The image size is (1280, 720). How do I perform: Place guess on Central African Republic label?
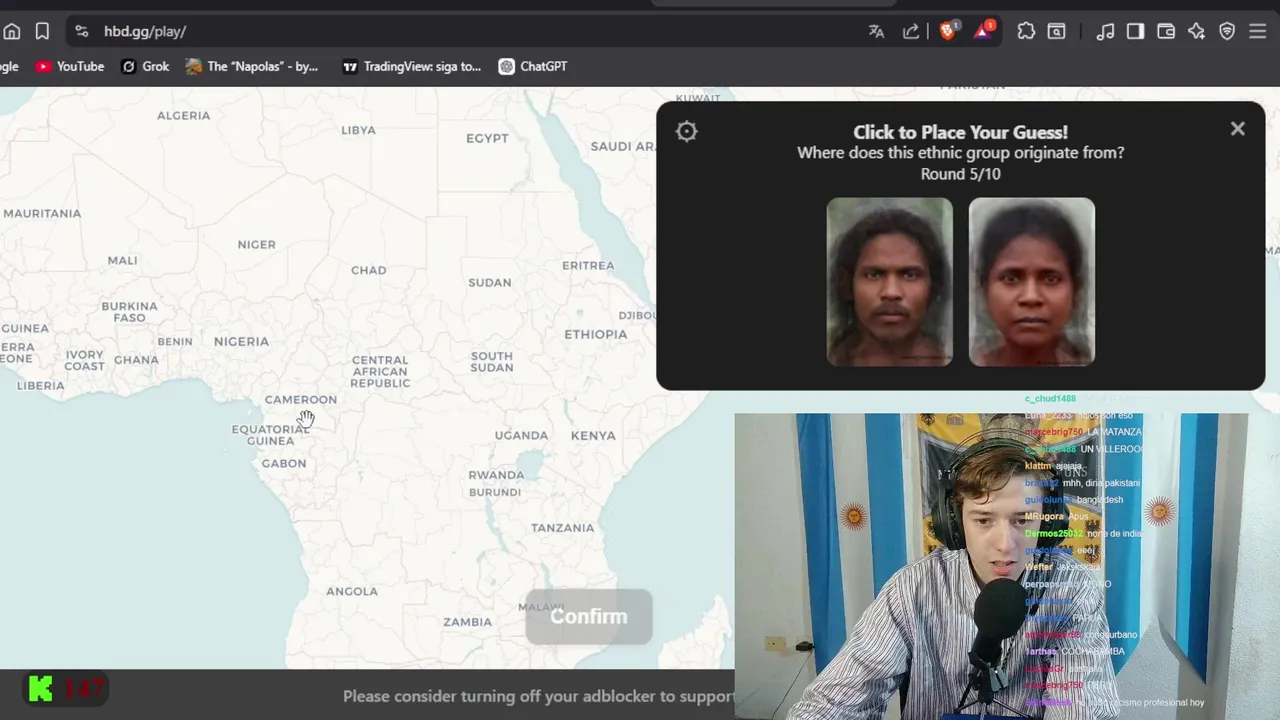pos(380,371)
